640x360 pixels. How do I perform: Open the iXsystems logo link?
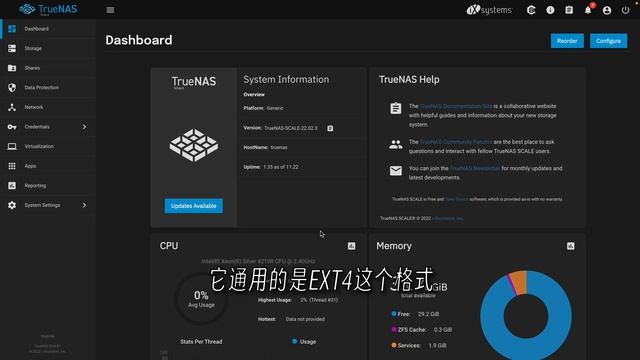(489, 10)
